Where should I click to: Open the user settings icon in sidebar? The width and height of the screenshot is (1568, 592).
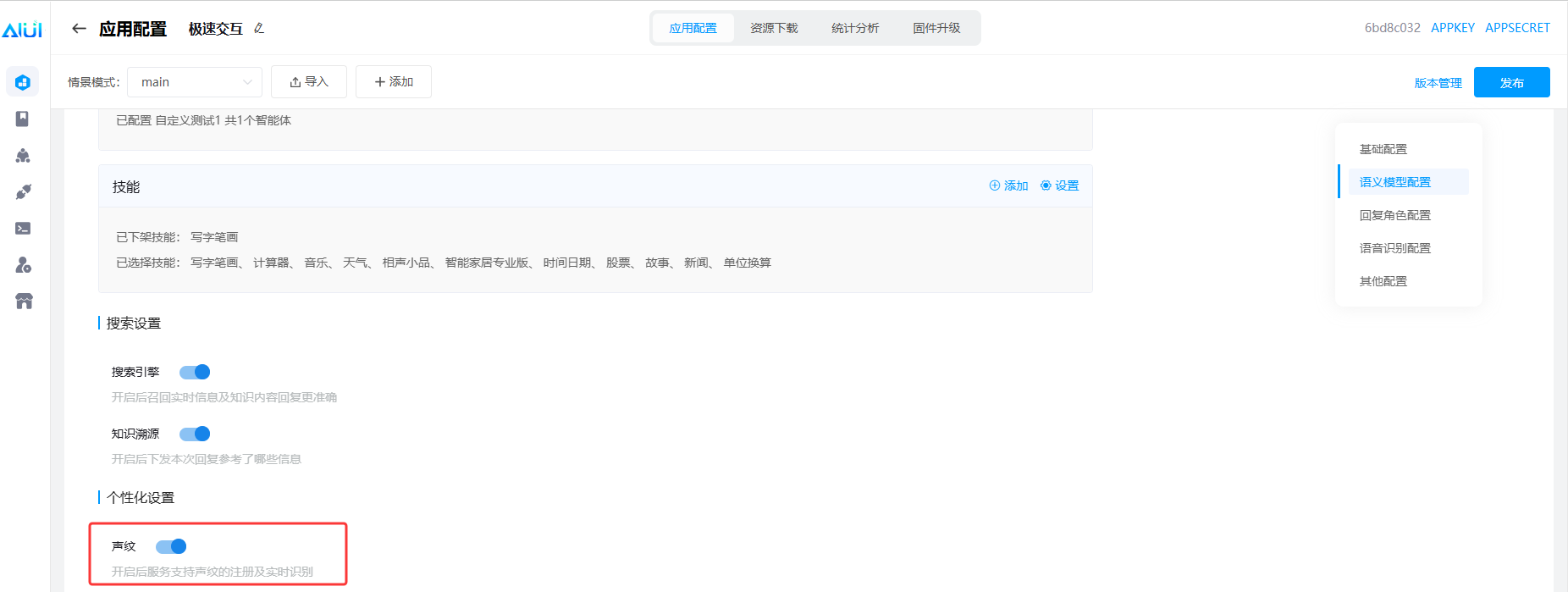[x=23, y=265]
